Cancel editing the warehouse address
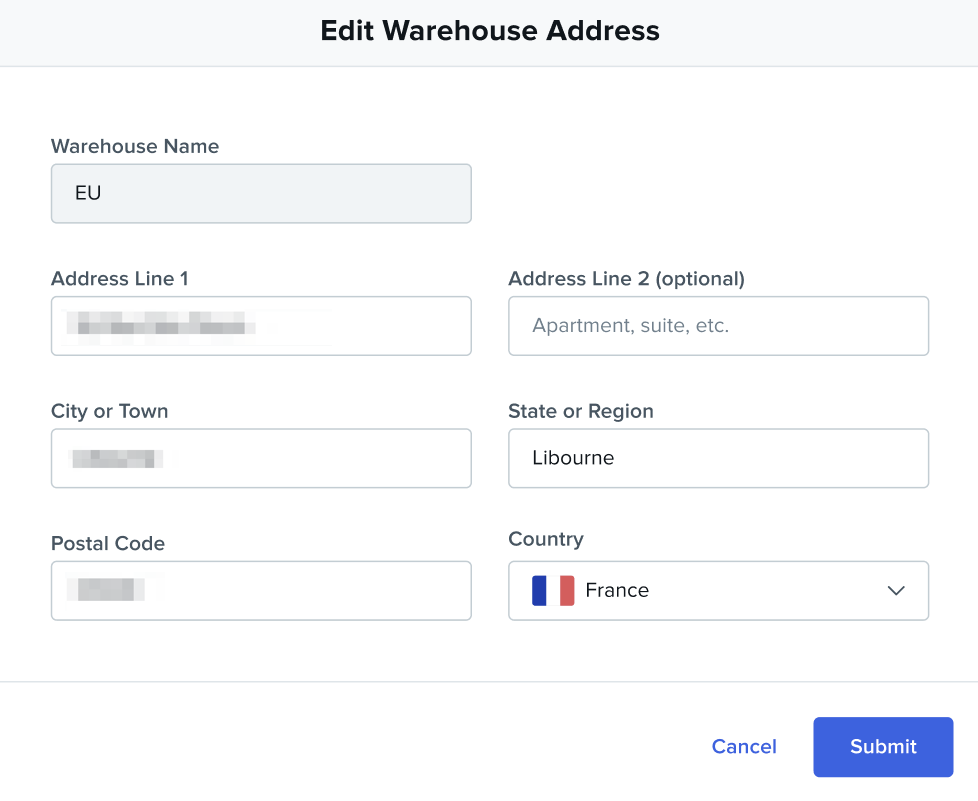978x801 pixels. coord(744,747)
